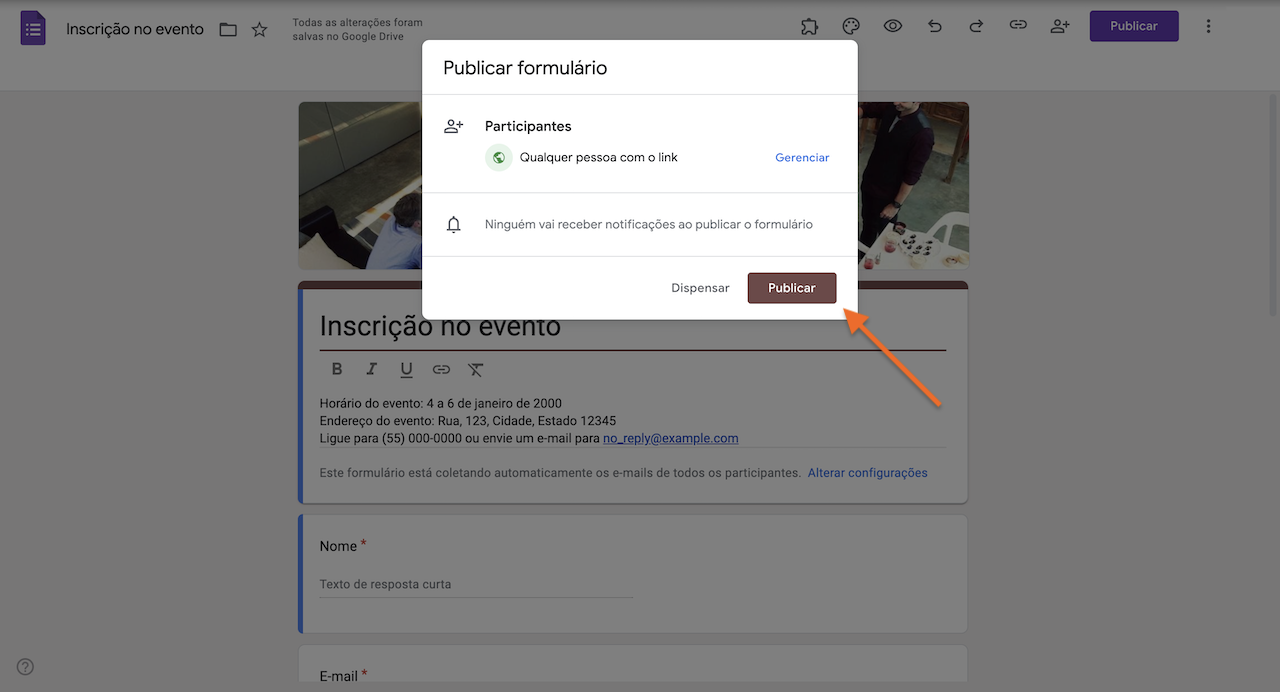Viewport: 1280px width, 692px height.
Task: Click the undo arrow icon
Action: (x=935, y=26)
